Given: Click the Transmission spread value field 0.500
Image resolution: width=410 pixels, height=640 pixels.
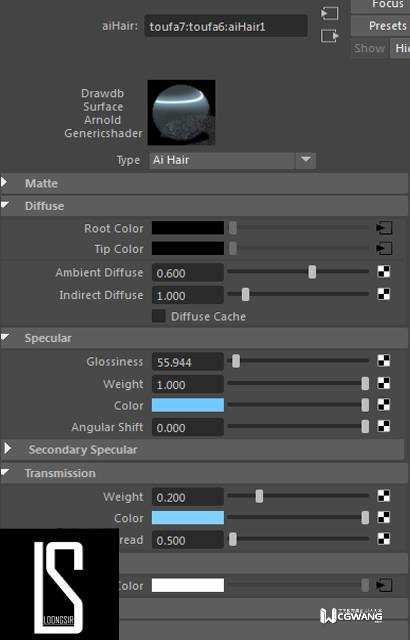Looking at the screenshot, I should (188, 540).
